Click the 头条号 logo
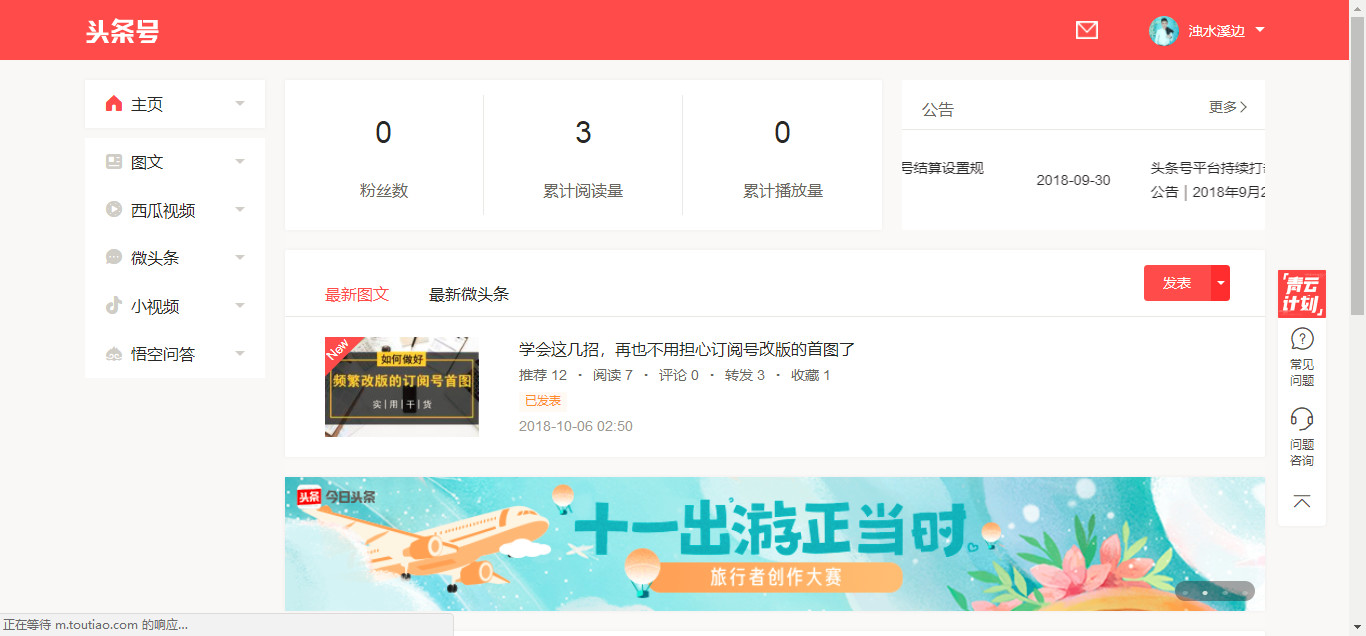The image size is (1366, 636). coord(122,31)
